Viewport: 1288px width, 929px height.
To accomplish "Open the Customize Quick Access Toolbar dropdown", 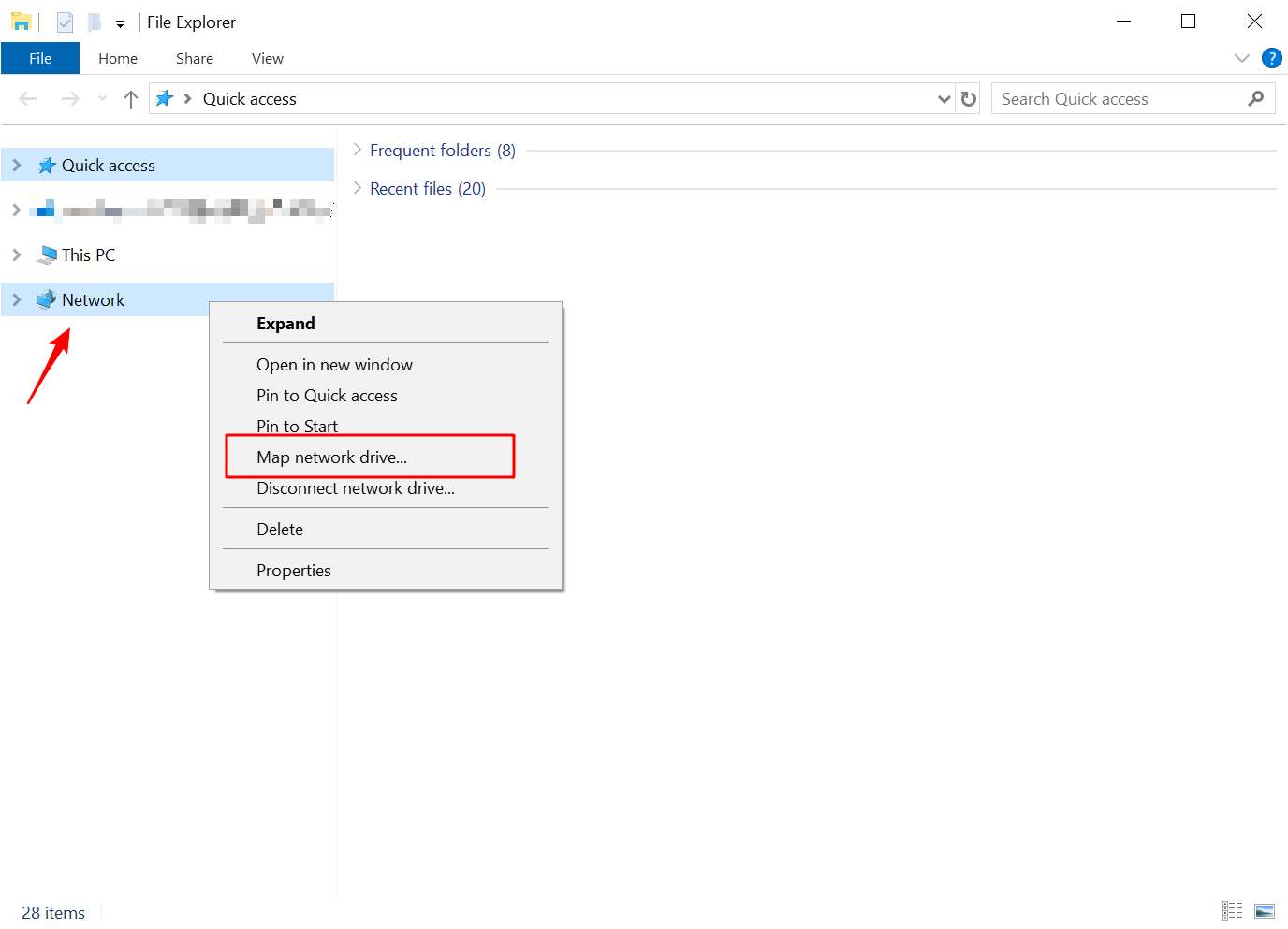I will [x=120, y=24].
